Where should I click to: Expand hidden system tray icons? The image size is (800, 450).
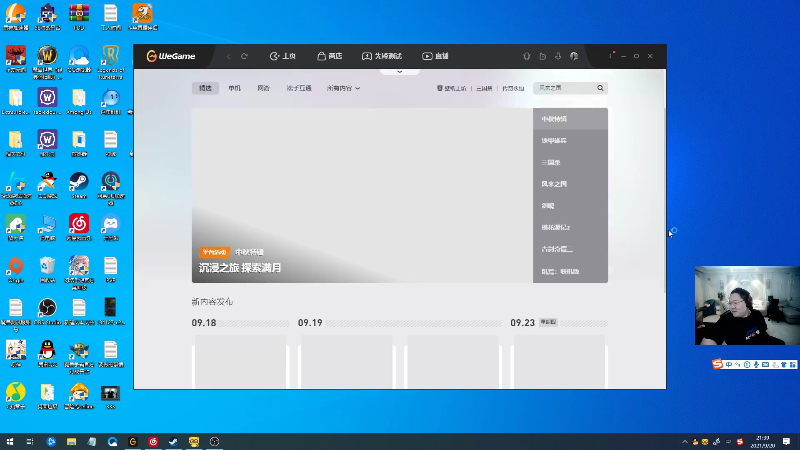[685, 441]
